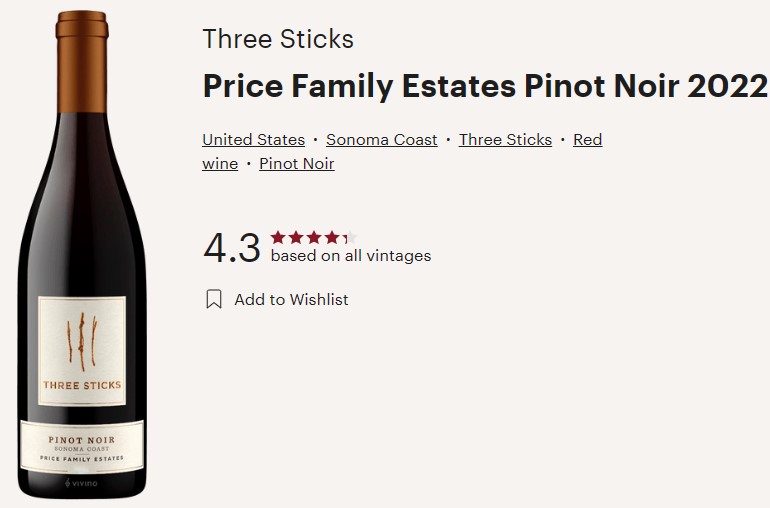
Task: Click the Add to Wishlist text
Action: 291,299
